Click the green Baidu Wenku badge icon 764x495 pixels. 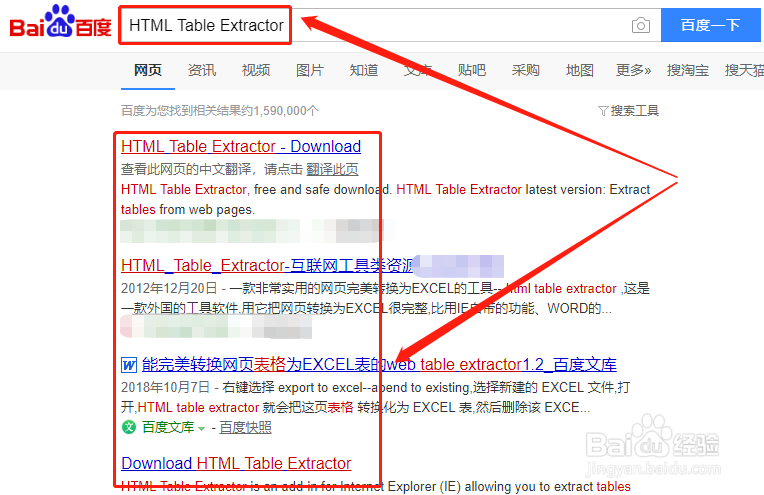click(129, 427)
